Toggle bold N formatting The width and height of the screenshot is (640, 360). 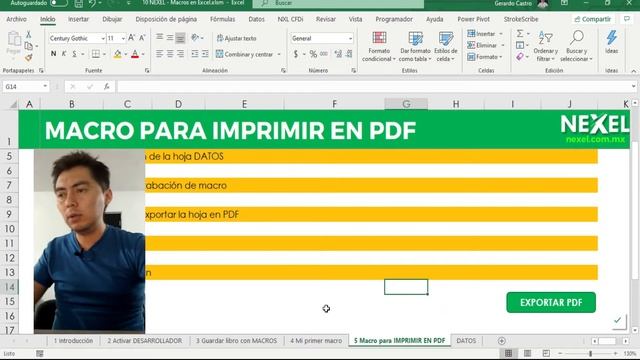(x=53, y=54)
